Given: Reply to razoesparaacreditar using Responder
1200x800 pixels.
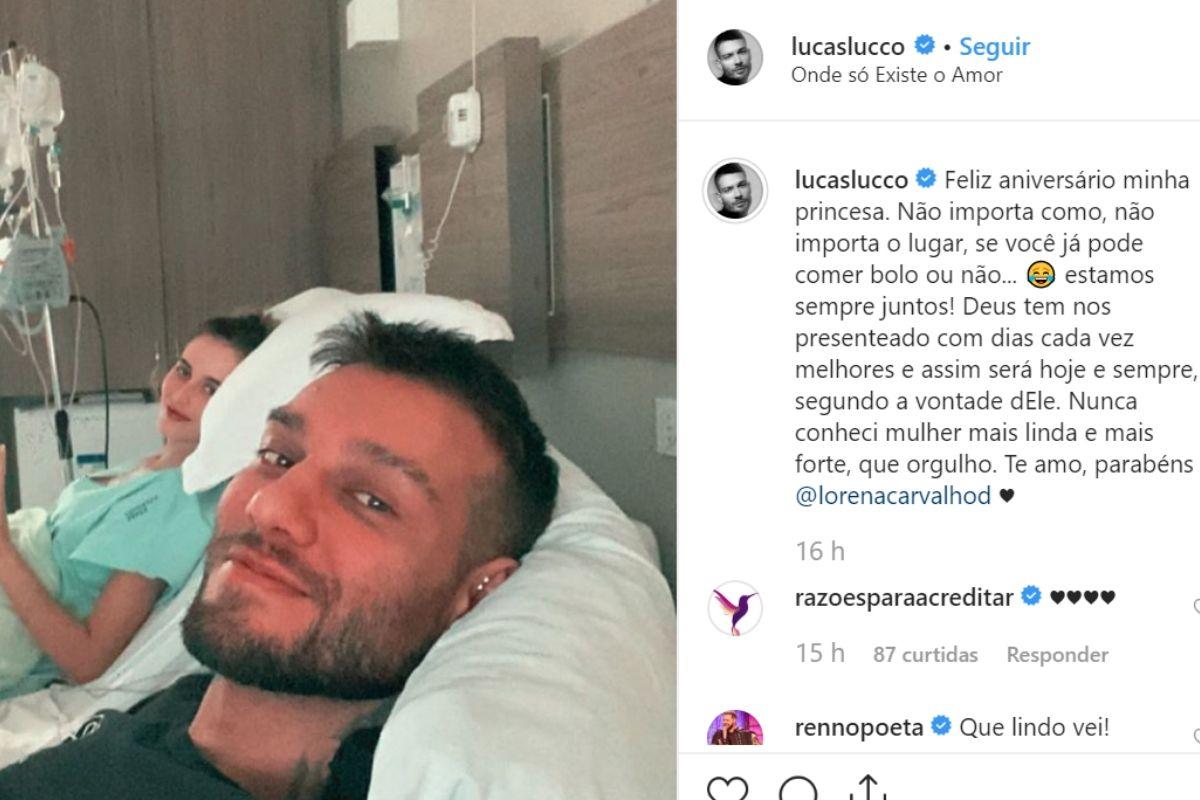Looking at the screenshot, I should tap(1057, 655).
